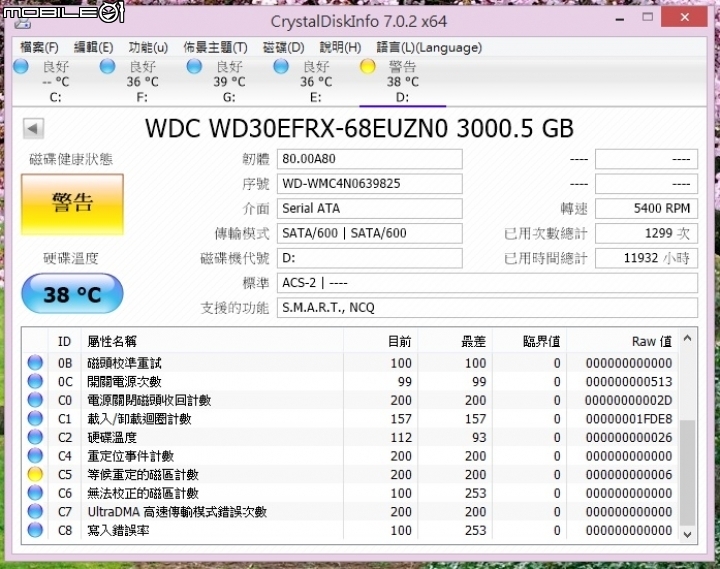This screenshot has height=569, width=720.
Task: Select the D: drive yellow warning icon
Action: 368,67
